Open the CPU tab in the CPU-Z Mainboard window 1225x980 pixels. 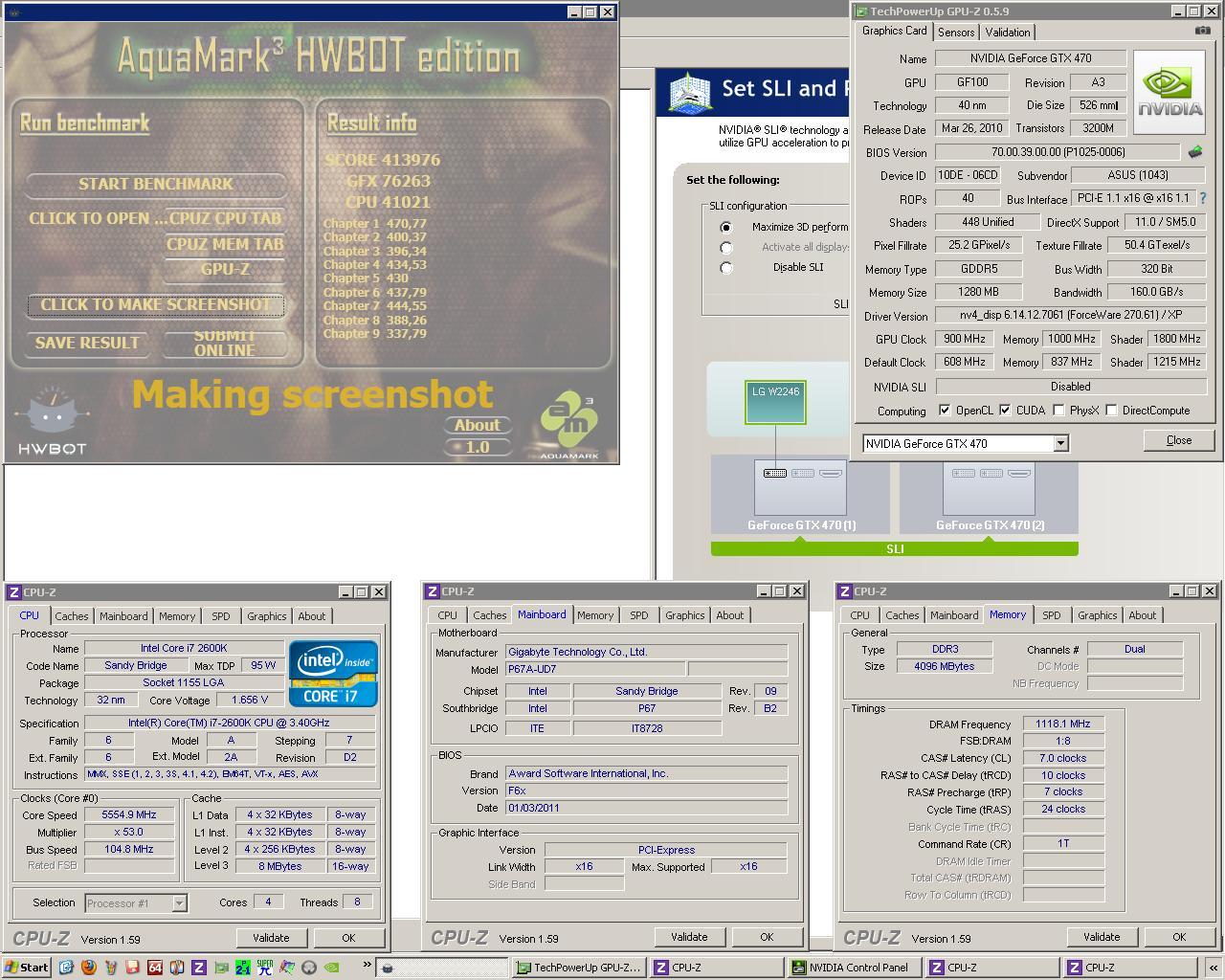coord(448,615)
